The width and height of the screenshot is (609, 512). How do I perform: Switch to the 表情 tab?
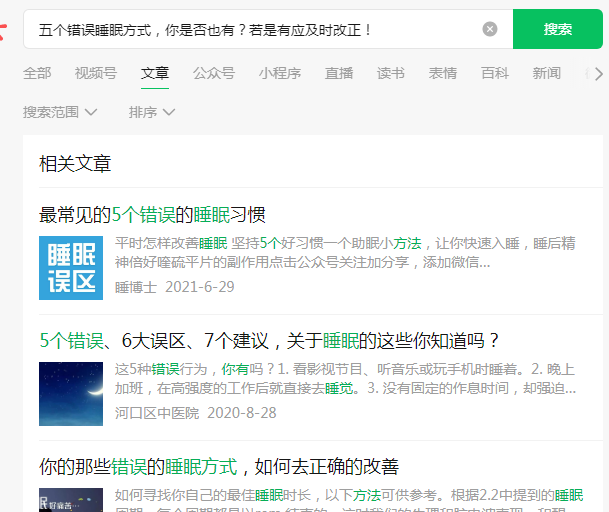pyautogui.click(x=443, y=73)
